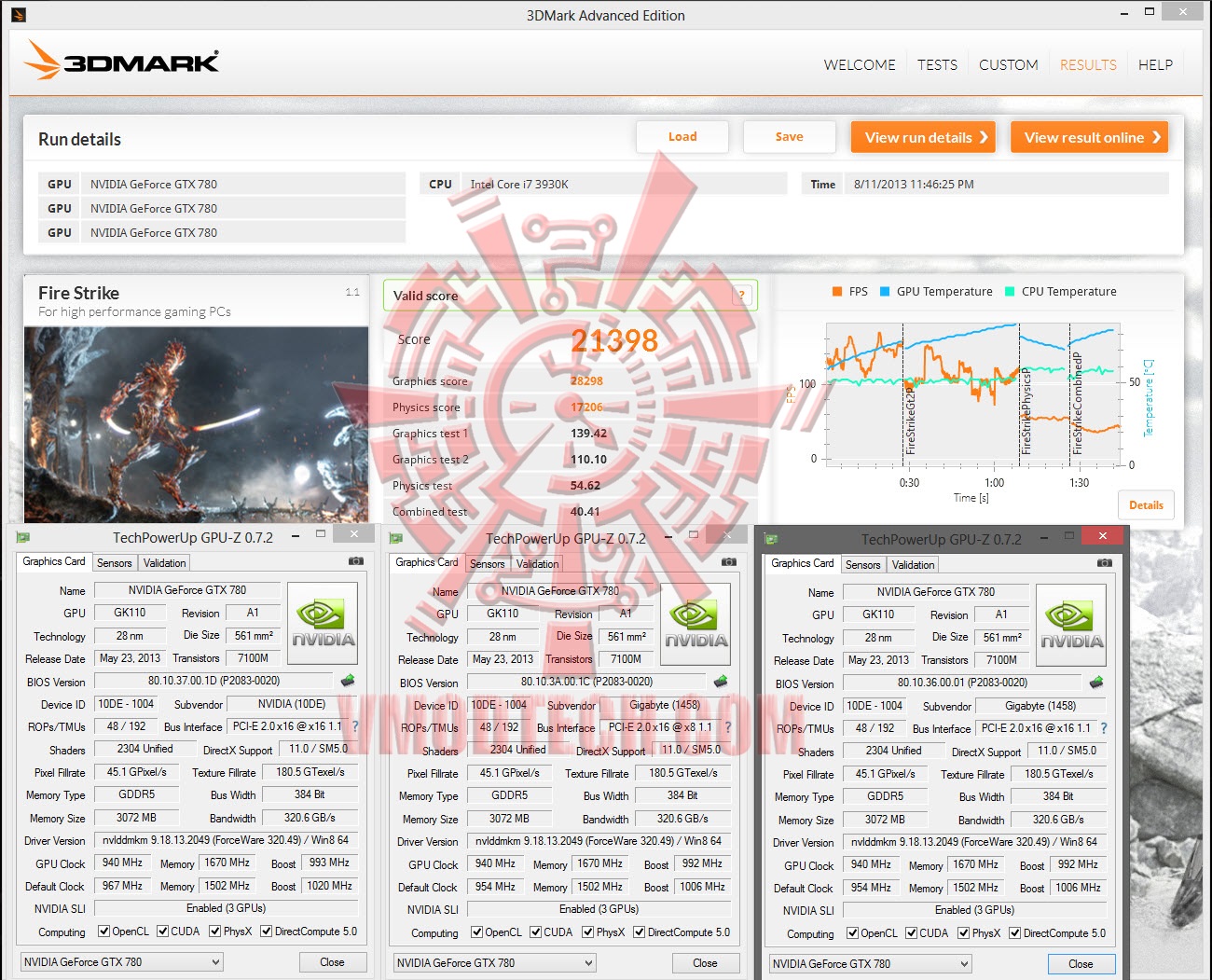Toggle DirectCompute 5.0 checkbox in right GPU-Z
The height and width of the screenshot is (980, 1212).
(1014, 933)
